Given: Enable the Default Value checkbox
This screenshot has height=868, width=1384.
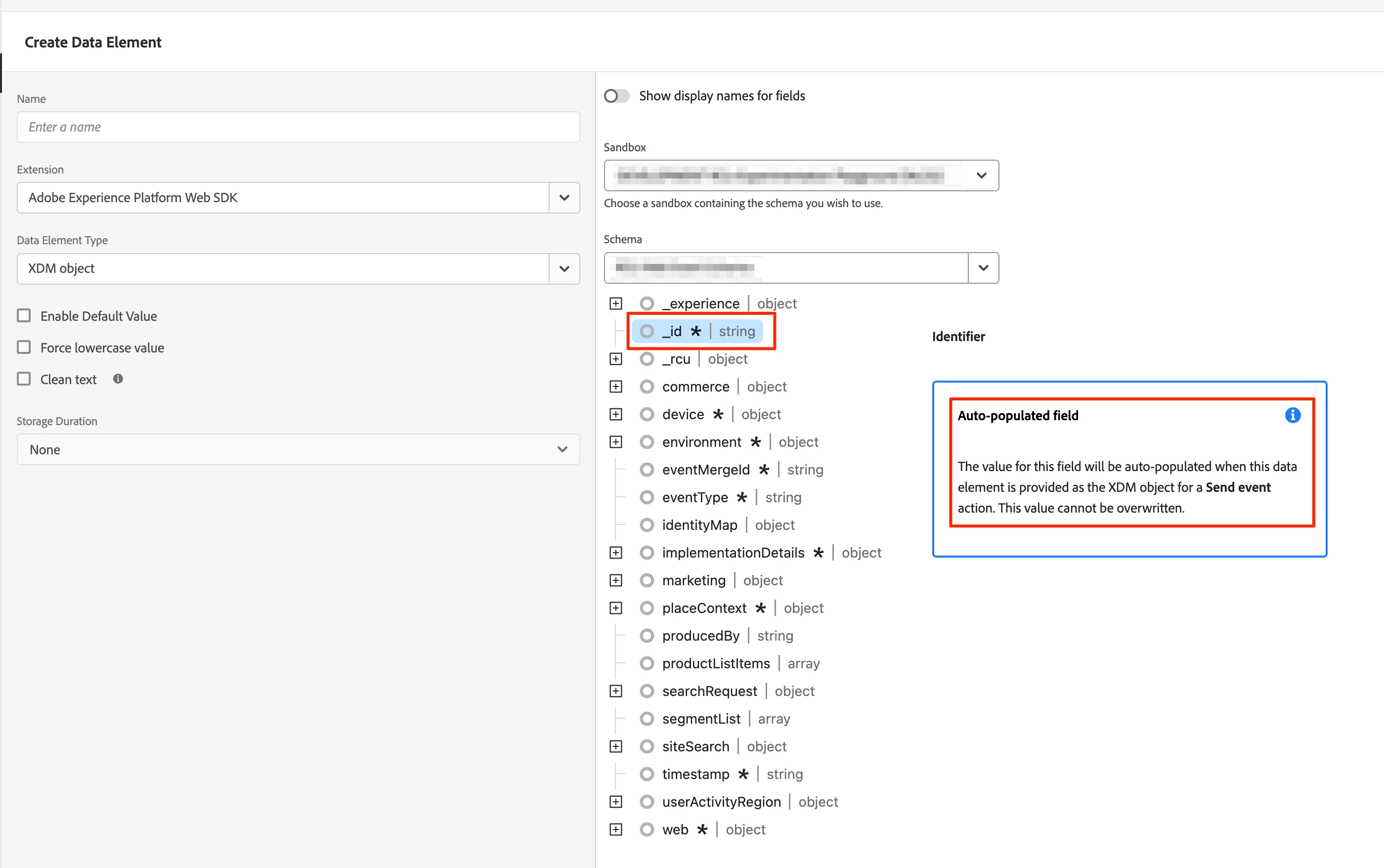Looking at the screenshot, I should pyautogui.click(x=24, y=316).
